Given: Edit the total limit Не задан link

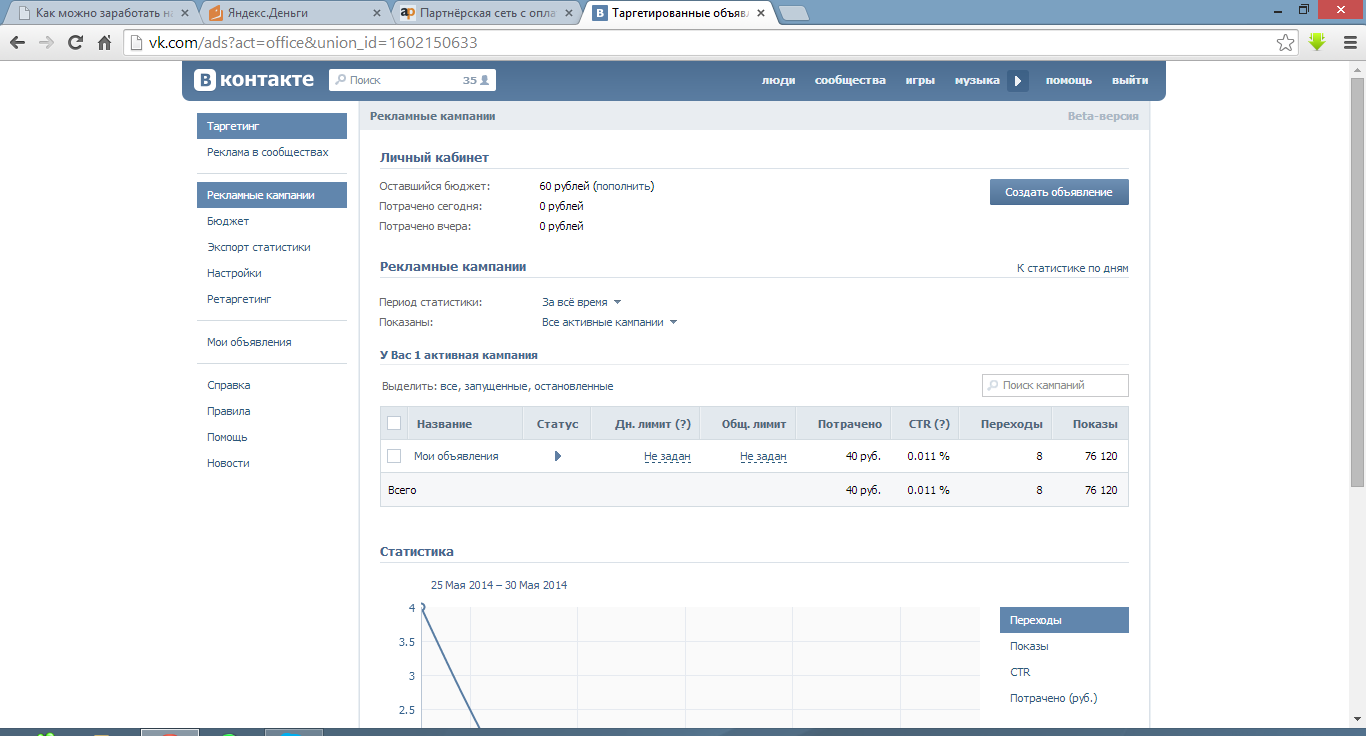Looking at the screenshot, I should point(763,456).
